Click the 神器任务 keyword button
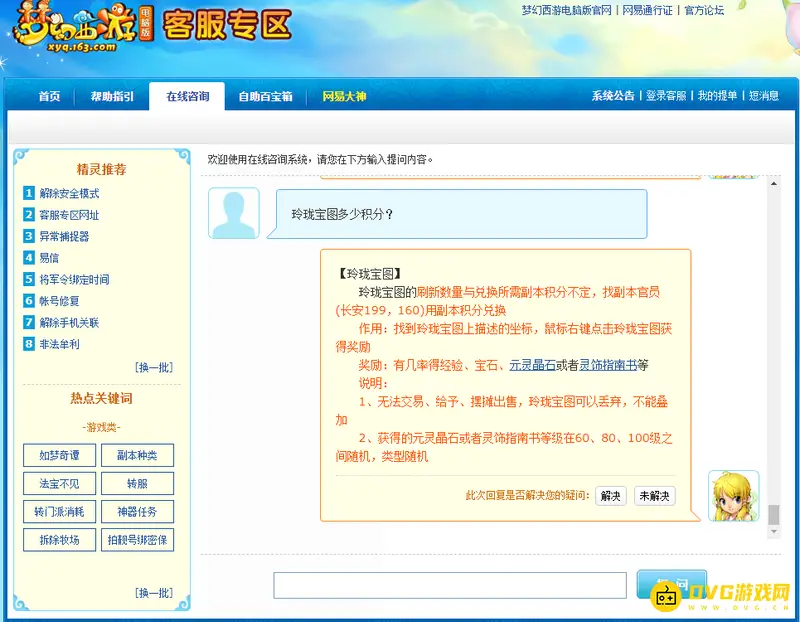 pos(137,511)
